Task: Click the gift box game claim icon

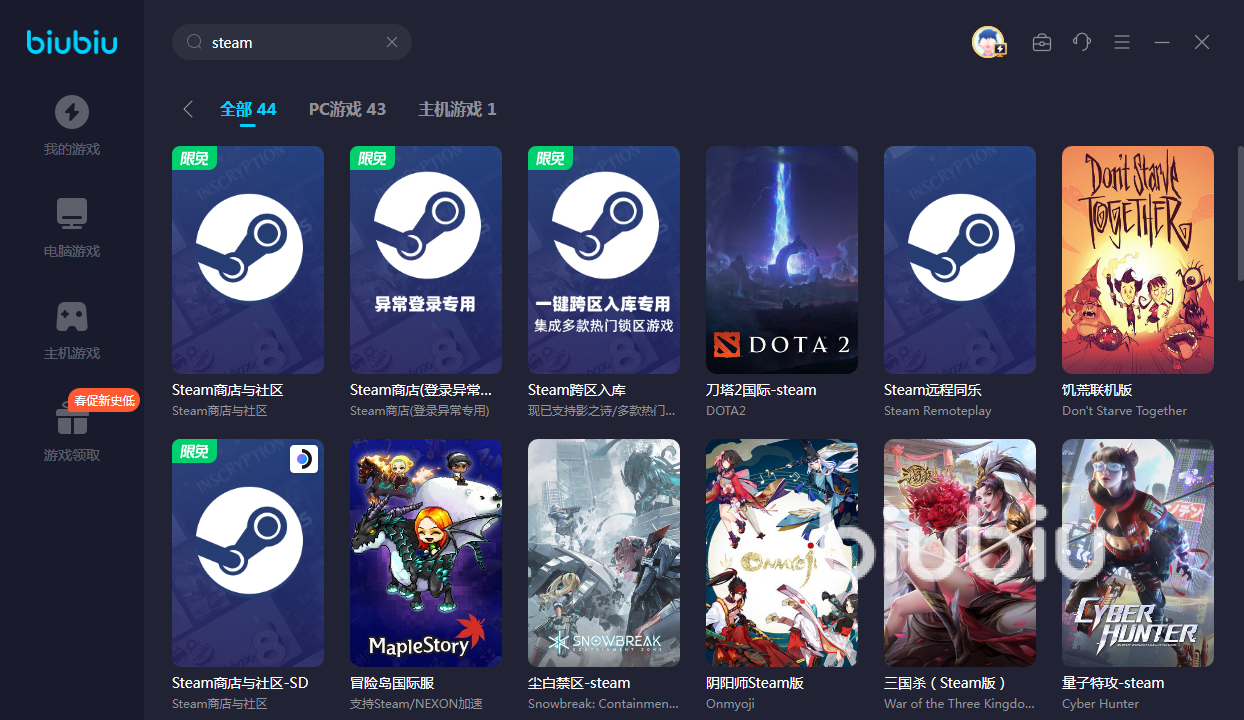Action: pyautogui.click(x=71, y=418)
